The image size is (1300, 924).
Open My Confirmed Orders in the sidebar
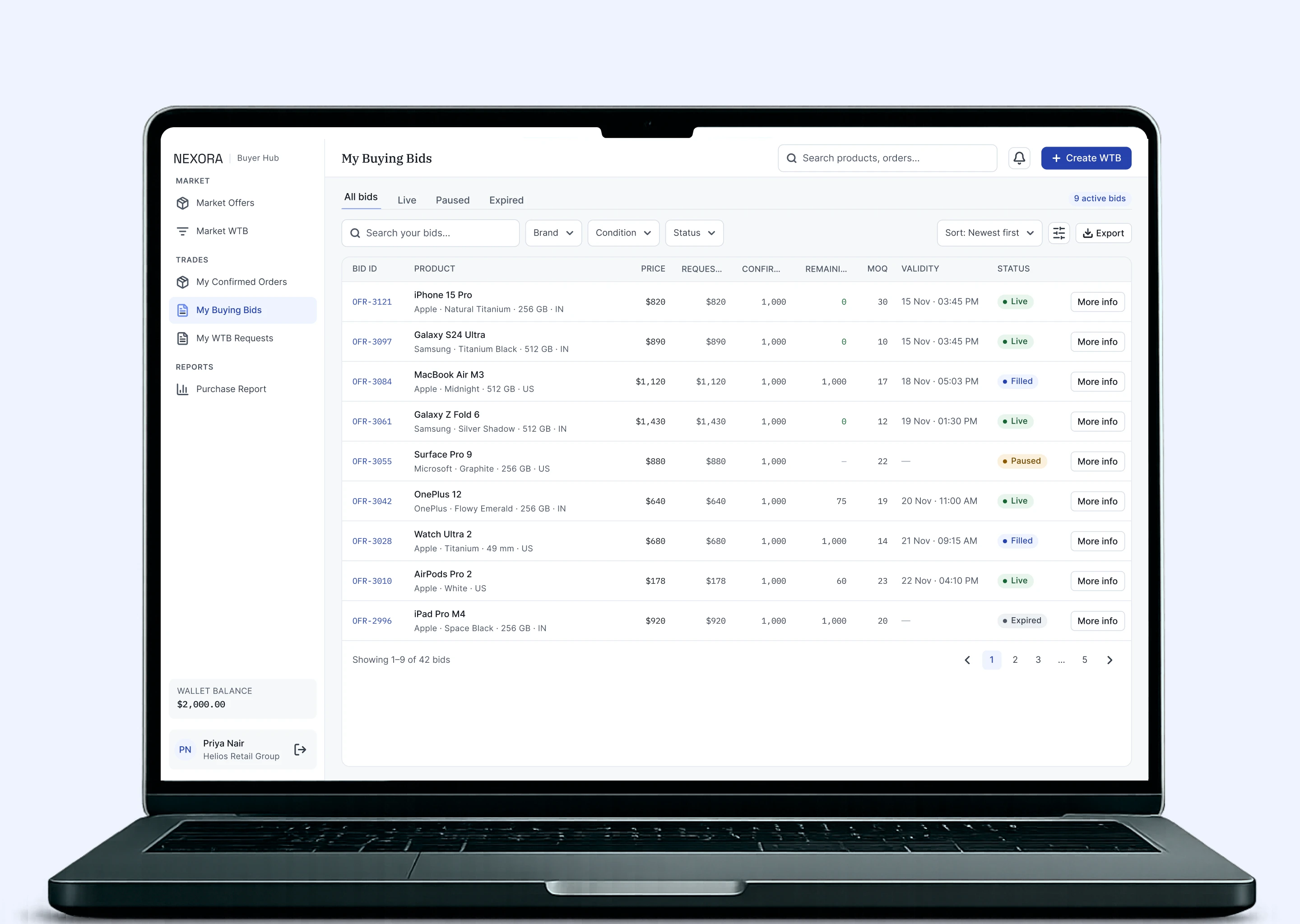click(243, 282)
